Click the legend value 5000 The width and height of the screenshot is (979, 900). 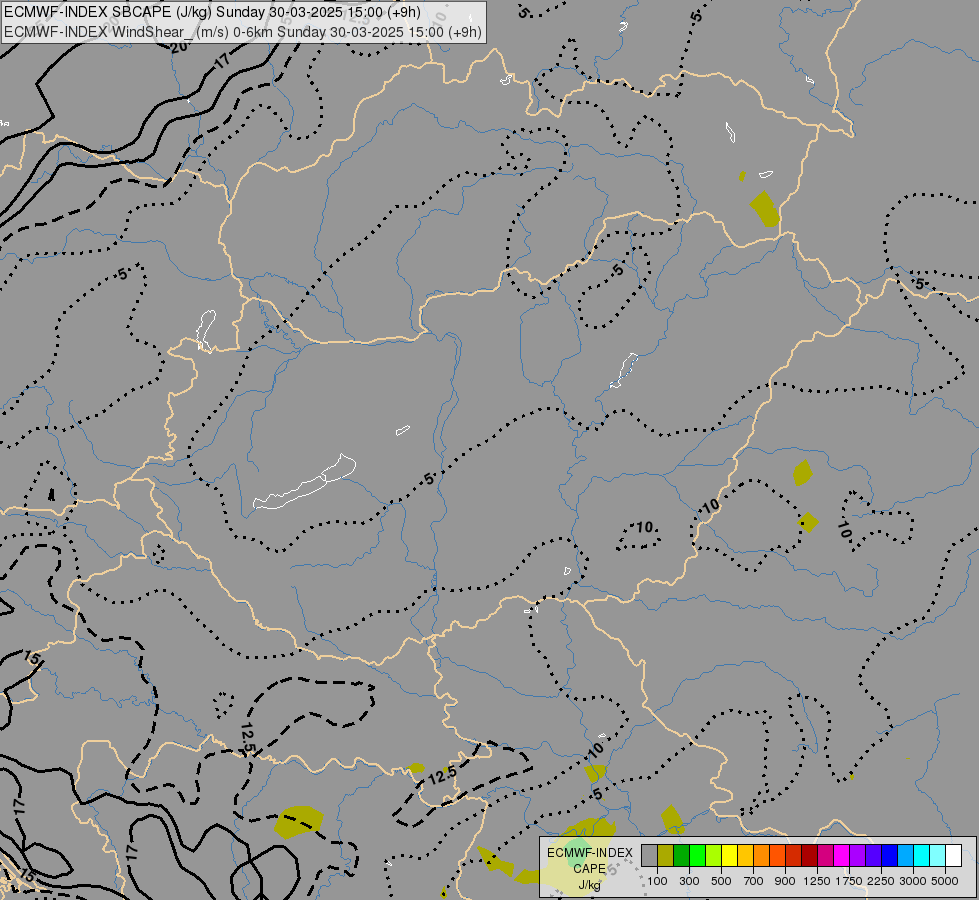(945, 881)
